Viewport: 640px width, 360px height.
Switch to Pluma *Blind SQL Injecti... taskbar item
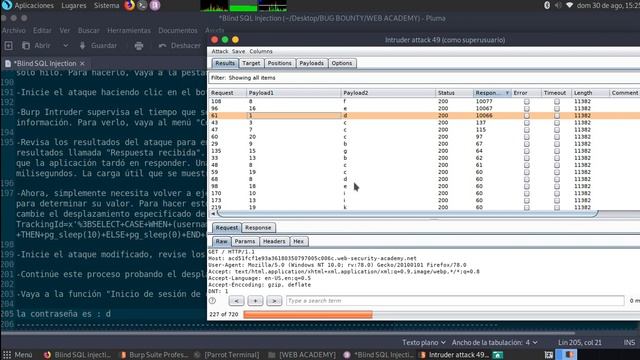pos(378,355)
